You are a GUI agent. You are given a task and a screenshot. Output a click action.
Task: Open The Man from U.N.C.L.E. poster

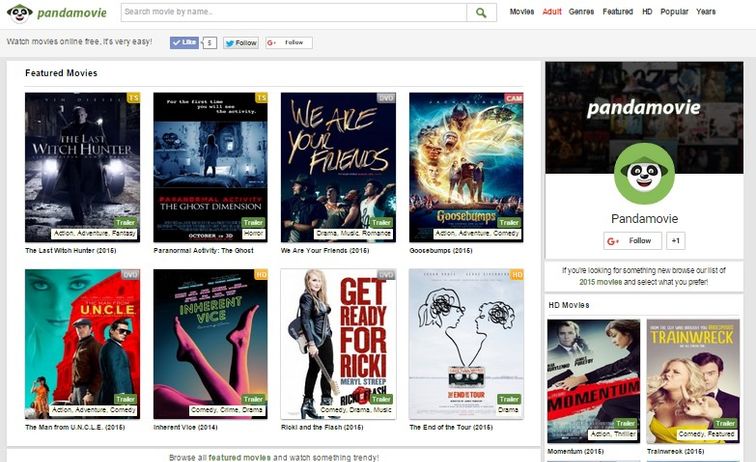(x=82, y=344)
